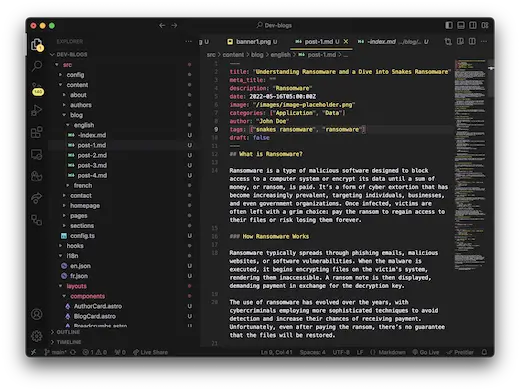The width and height of the screenshot is (520, 391).
Task: Click the notifications bell in status bar
Action: coord(484,352)
